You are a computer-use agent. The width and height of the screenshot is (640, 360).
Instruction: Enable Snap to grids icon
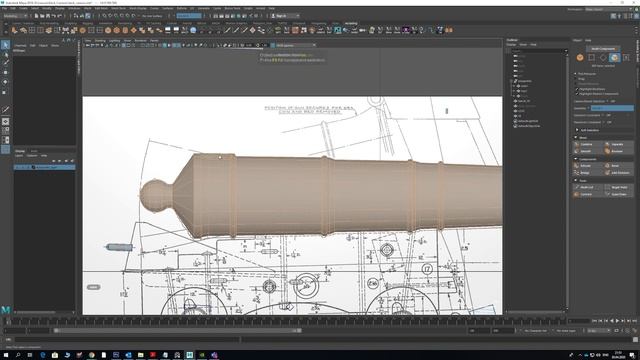pos(104,16)
